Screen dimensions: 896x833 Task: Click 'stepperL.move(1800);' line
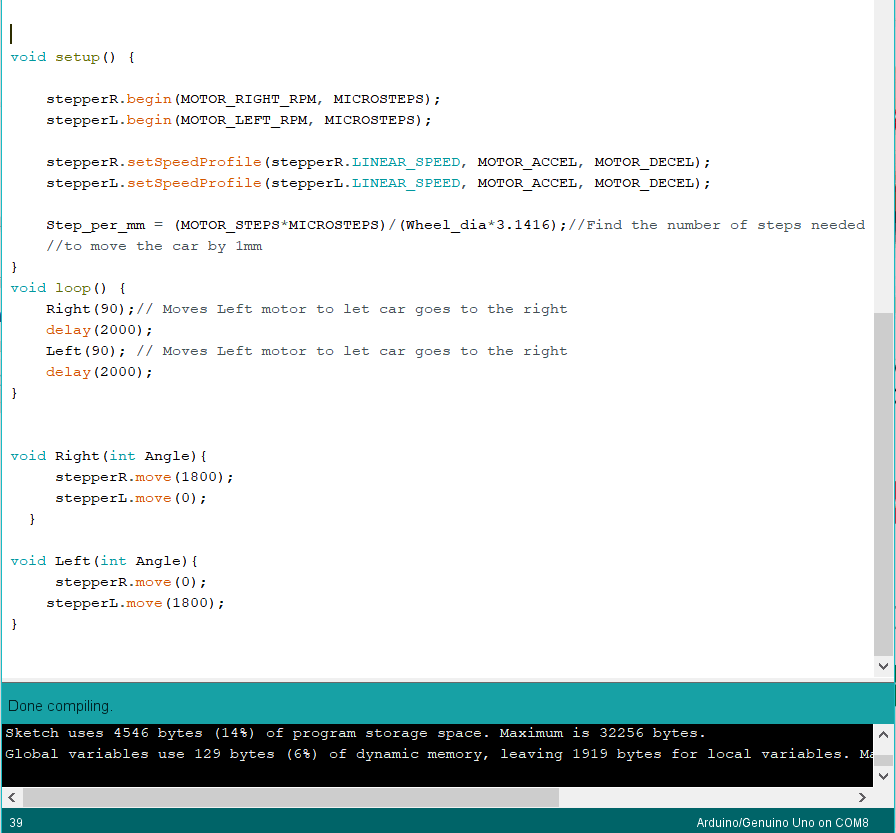(x=135, y=603)
